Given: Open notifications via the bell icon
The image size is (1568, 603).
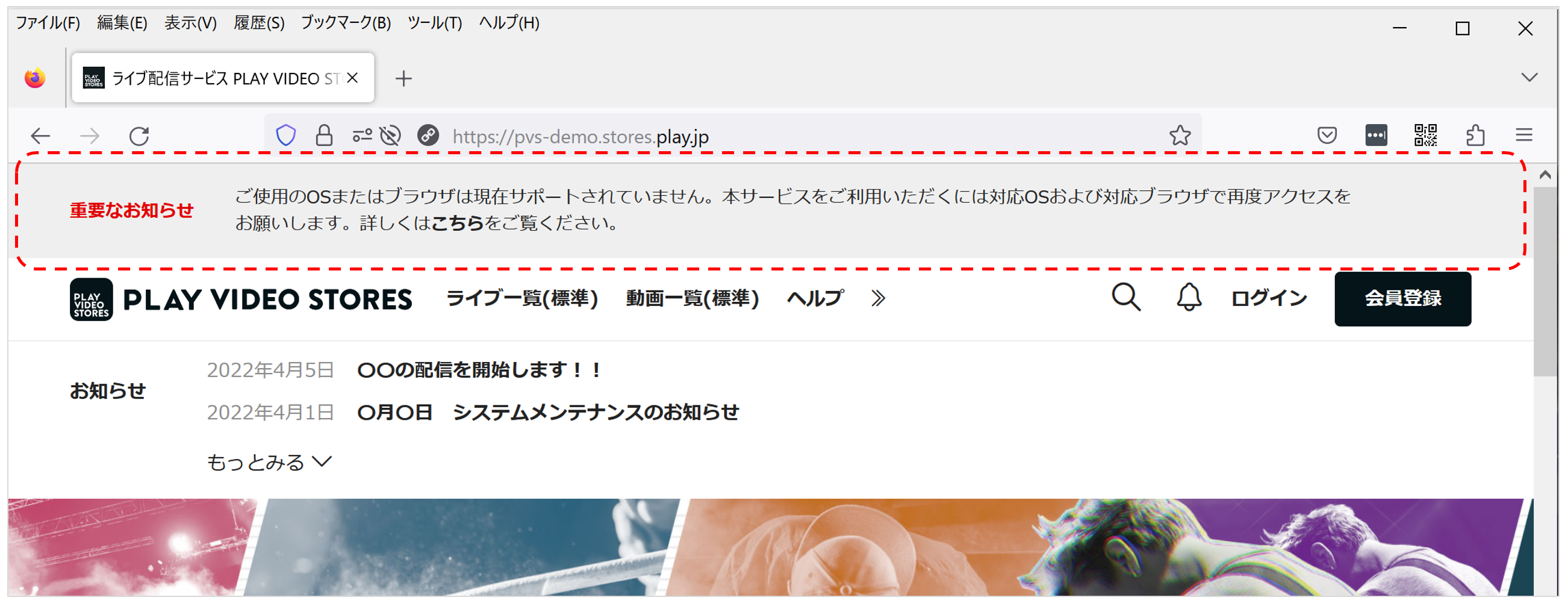Looking at the screenshot, I should [1189, 297].
